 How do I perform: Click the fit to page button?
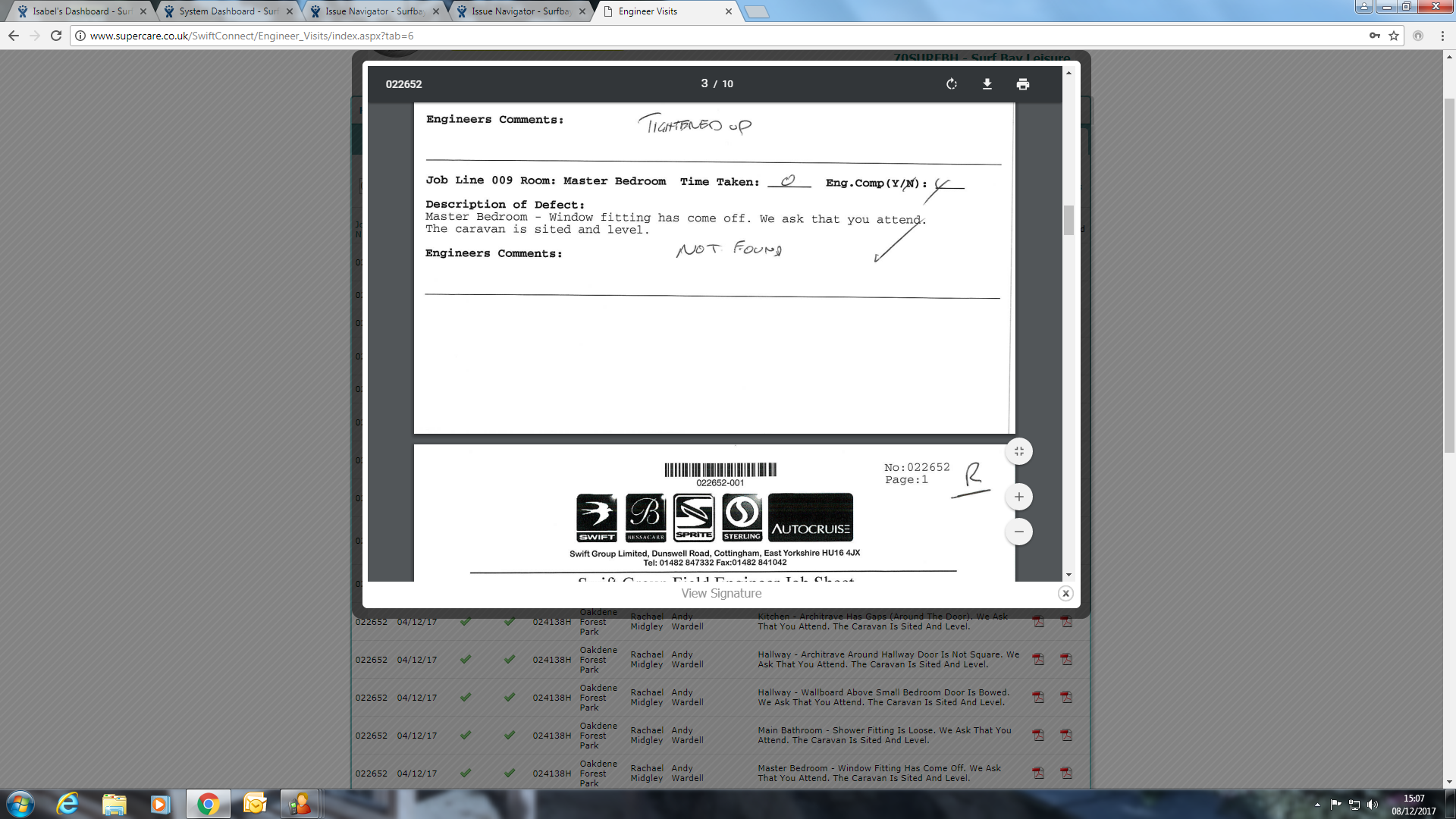pos(1018,451)
